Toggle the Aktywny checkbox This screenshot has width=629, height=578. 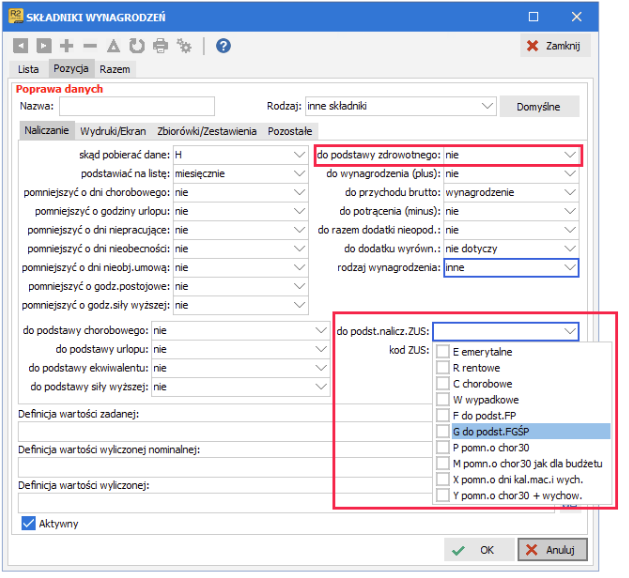point(28,523)
